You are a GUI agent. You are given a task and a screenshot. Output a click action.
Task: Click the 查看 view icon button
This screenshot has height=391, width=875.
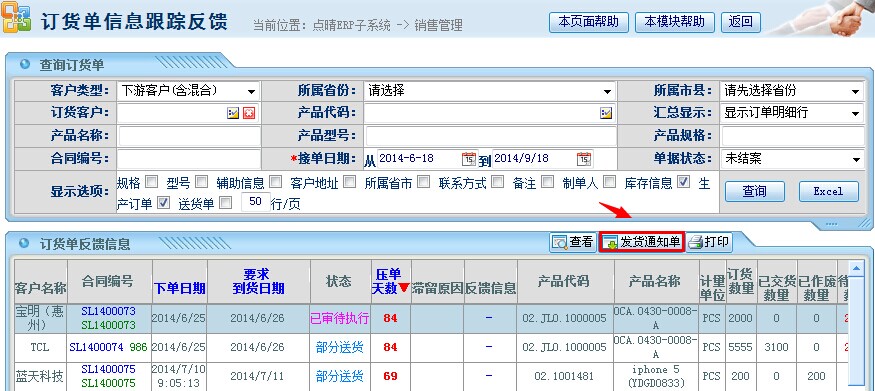(x=573, y=242)
